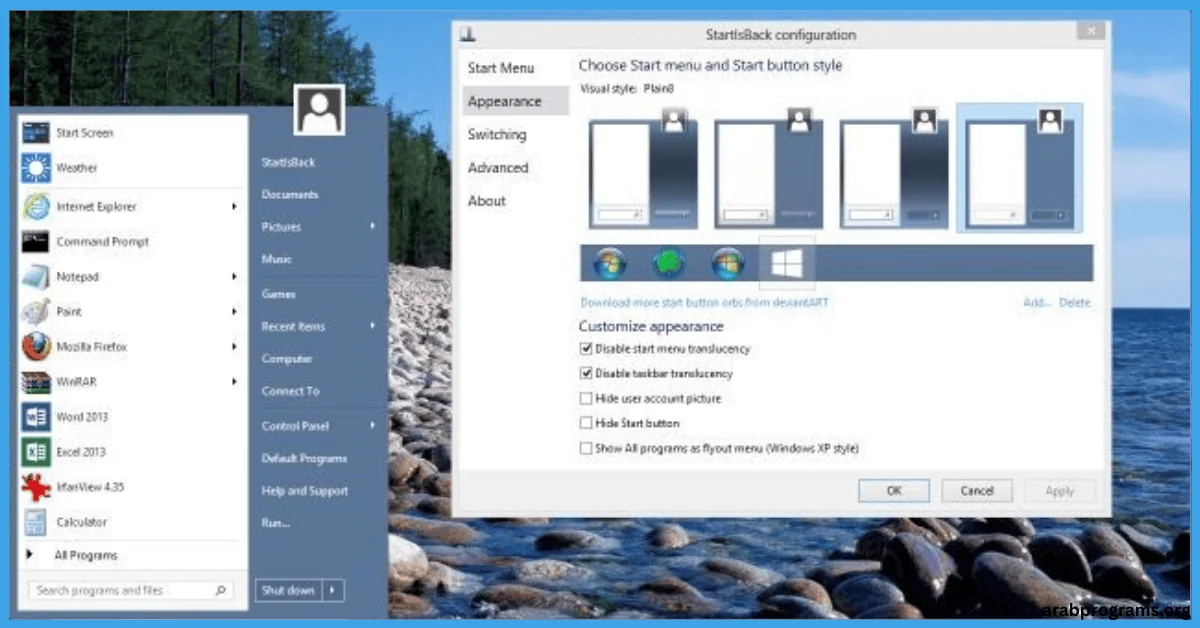The width and height of the screenshot is (1200, 628).
Task: Launch the Weather app icon
Action: [35, 168]
